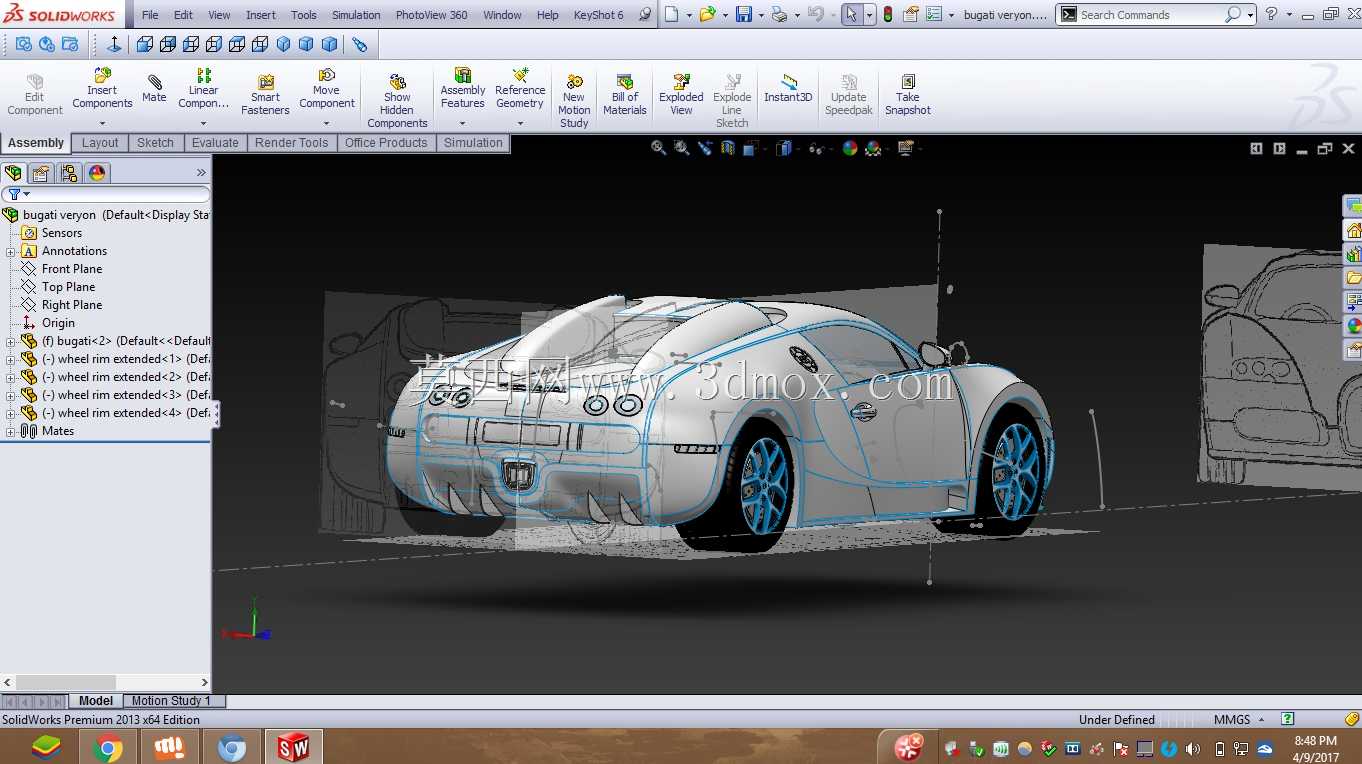Screen dimensions: 1362x764
Task: Open the FeatureManager Design Tree tab icon
Action: coord(13,173)
